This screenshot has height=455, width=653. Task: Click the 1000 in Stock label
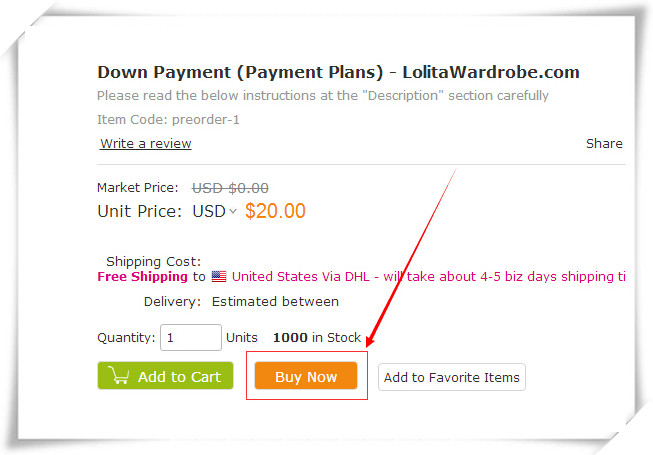(x=317, y=337)
